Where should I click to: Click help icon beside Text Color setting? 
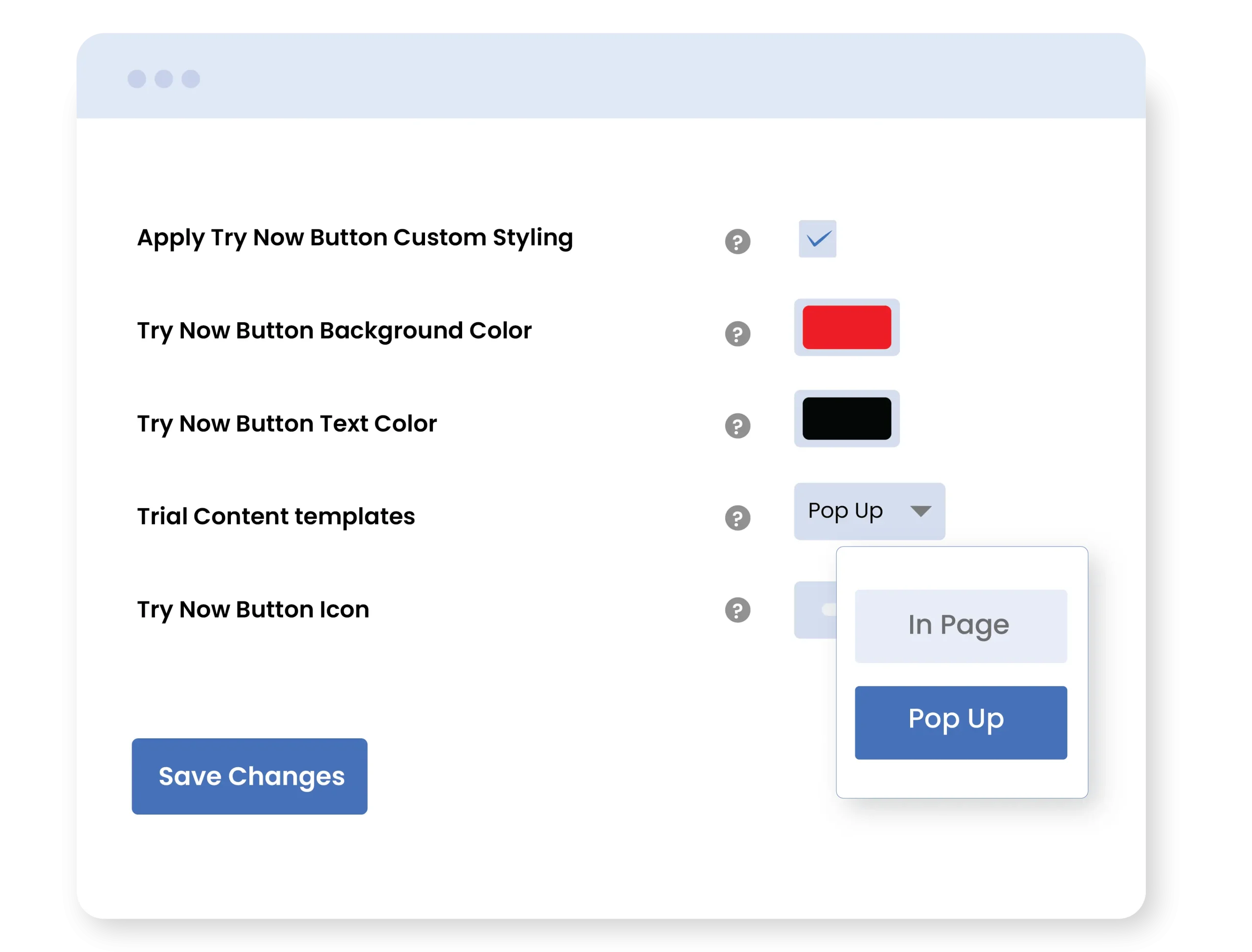coord(738,425)
